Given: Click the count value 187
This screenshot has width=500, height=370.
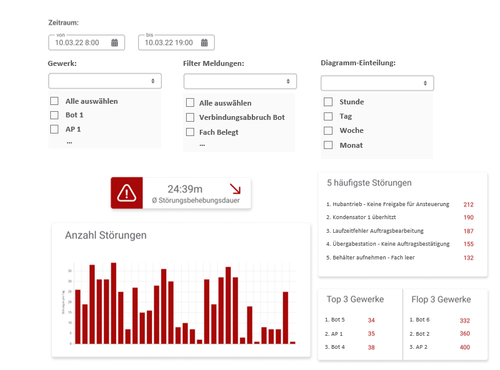Looking at the screenshot, I should click(x=468, y=231).
